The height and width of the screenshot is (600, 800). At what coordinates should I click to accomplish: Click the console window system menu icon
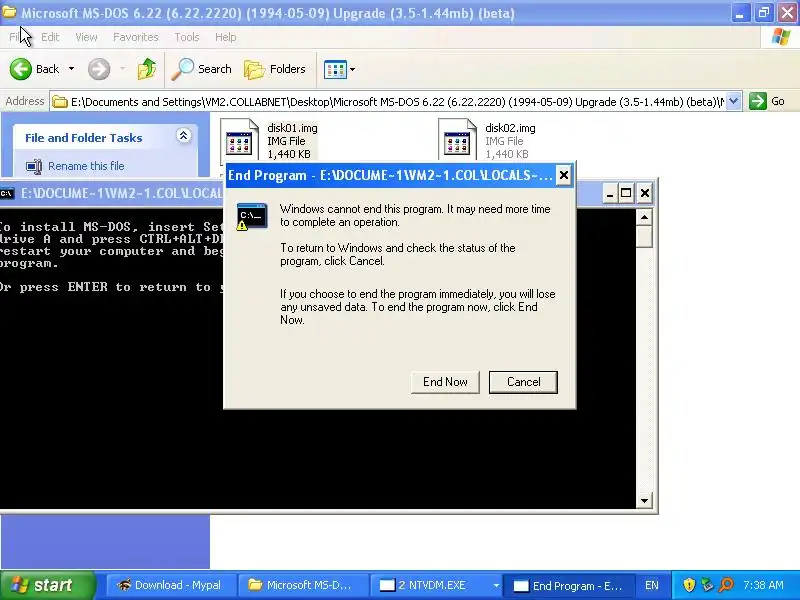coord(7,193)
